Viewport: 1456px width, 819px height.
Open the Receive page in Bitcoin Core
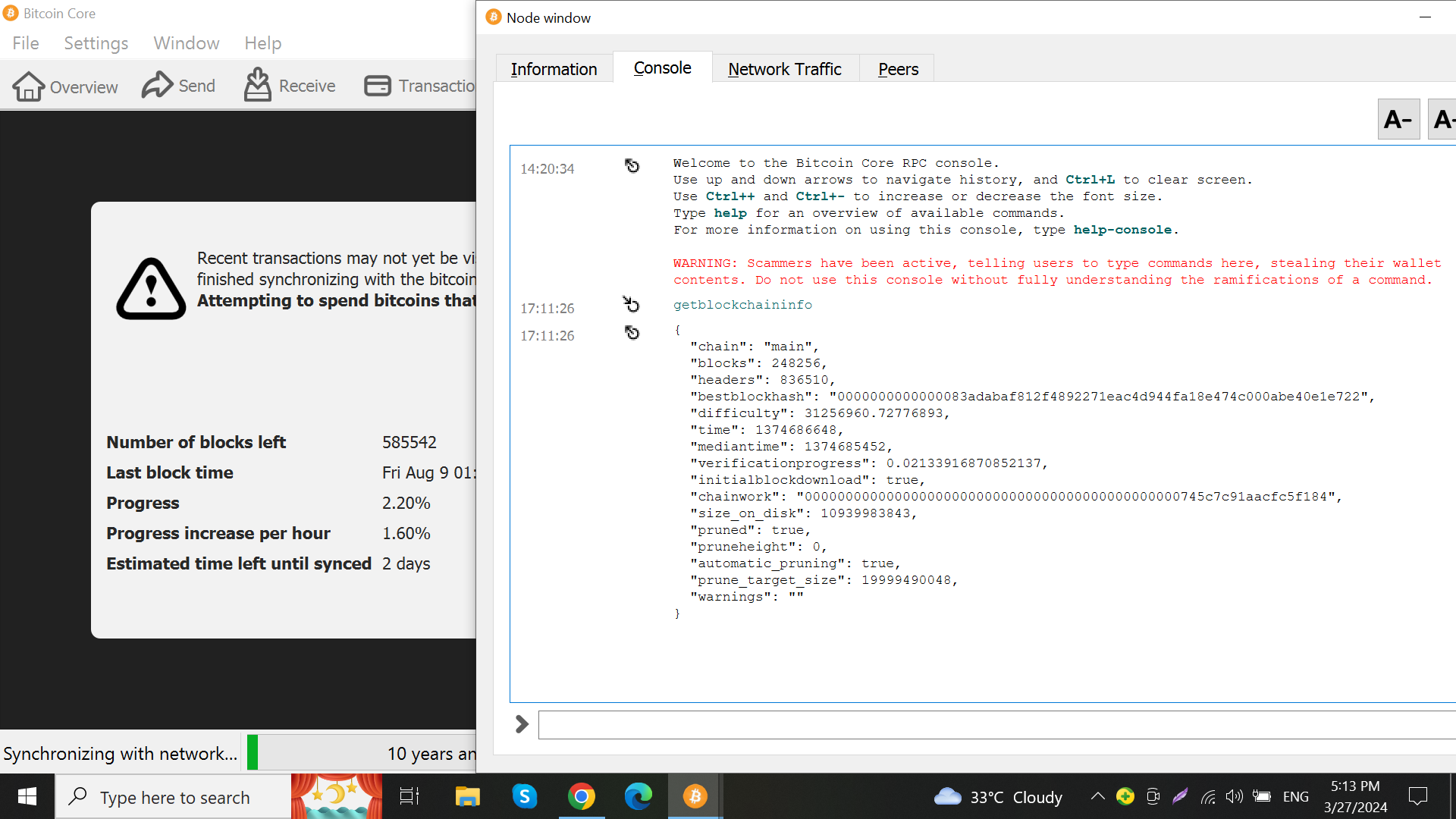(290, 86)
